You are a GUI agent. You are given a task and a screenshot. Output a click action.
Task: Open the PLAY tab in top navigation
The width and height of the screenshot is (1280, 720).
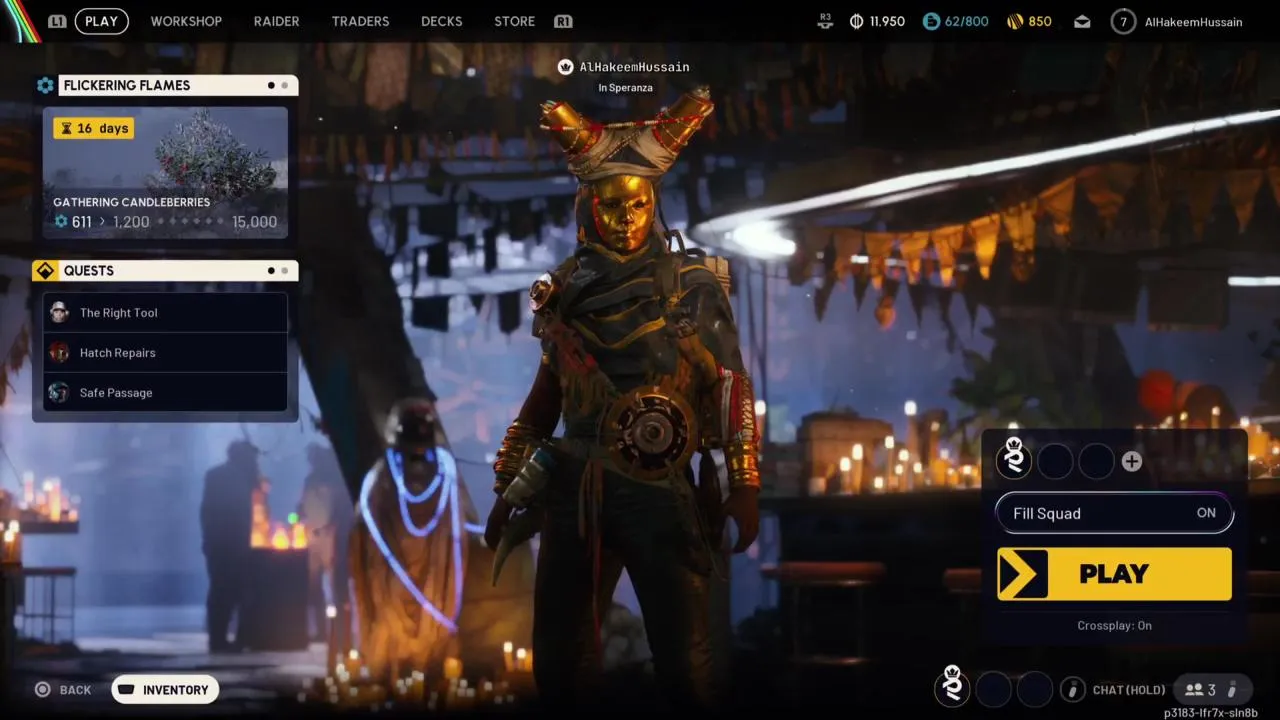point(101,21)
